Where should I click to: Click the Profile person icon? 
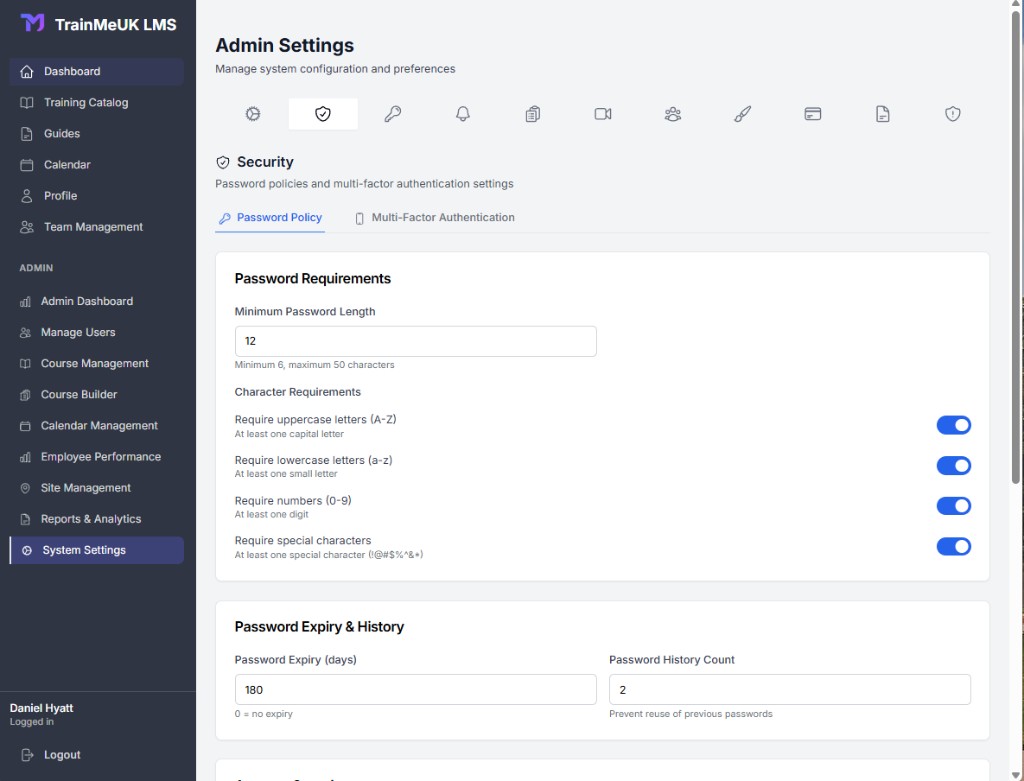coord(27,196)
